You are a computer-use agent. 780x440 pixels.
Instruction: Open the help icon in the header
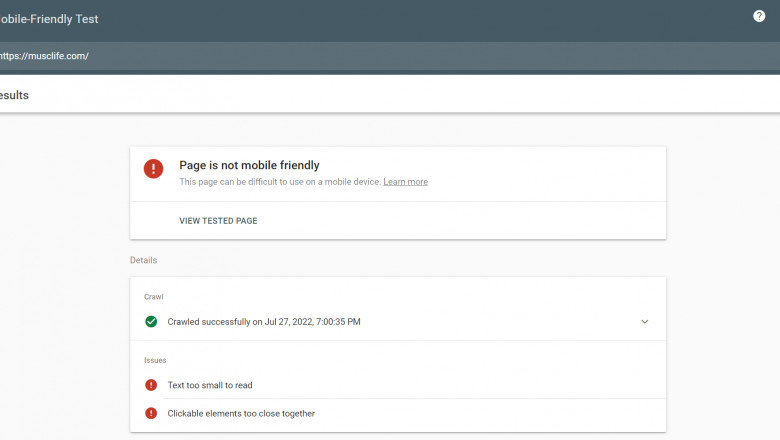click(x=759, y=17)
